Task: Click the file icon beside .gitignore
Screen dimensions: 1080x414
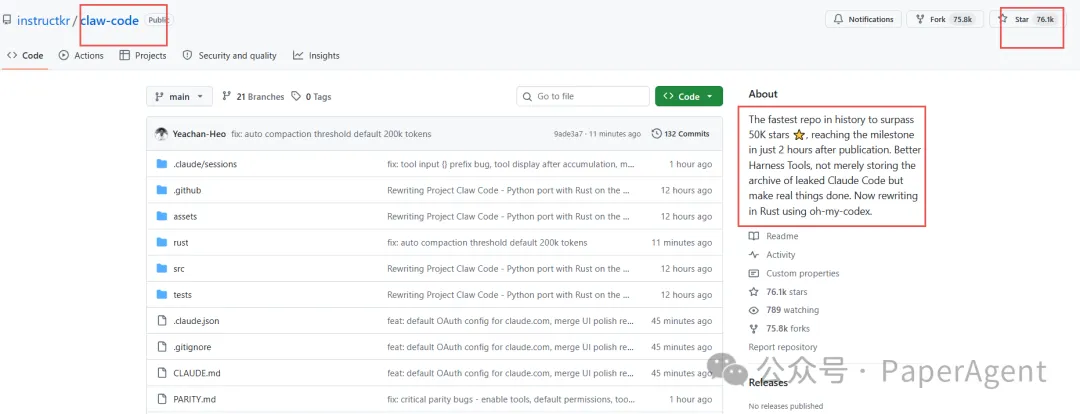Action: coord(163,347)
